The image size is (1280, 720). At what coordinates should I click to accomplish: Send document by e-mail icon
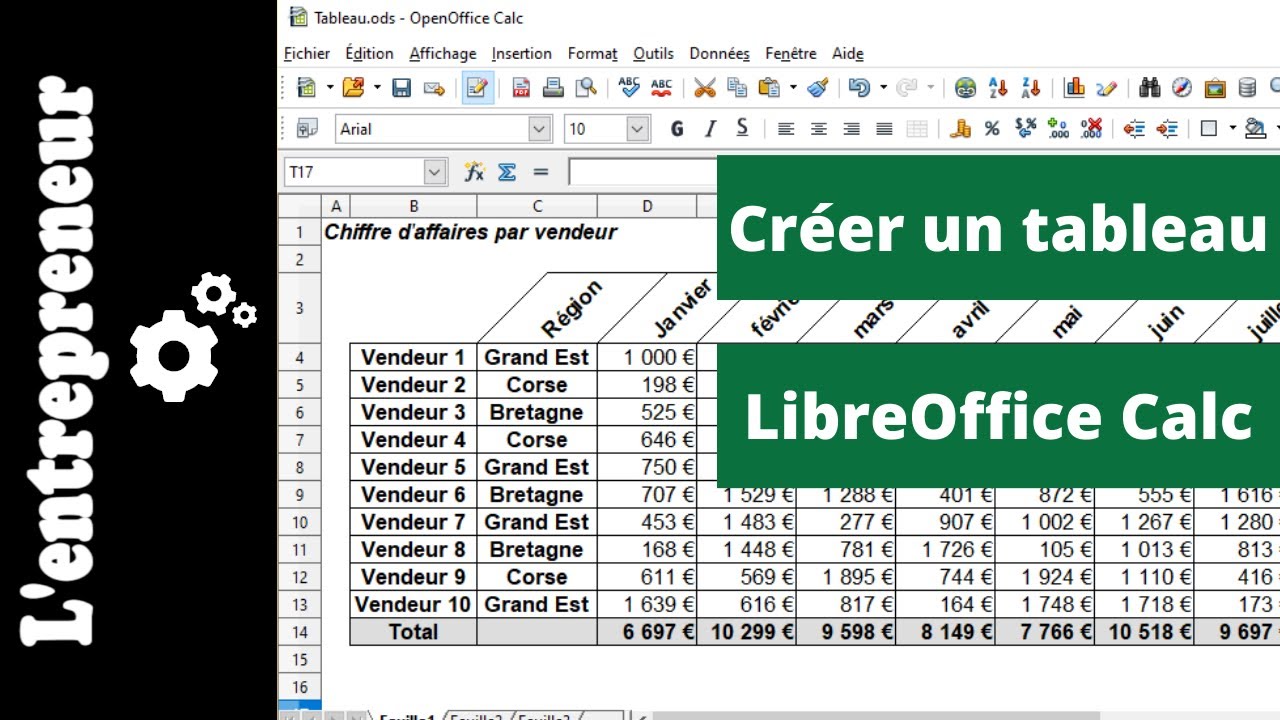[x=433, y=88]
